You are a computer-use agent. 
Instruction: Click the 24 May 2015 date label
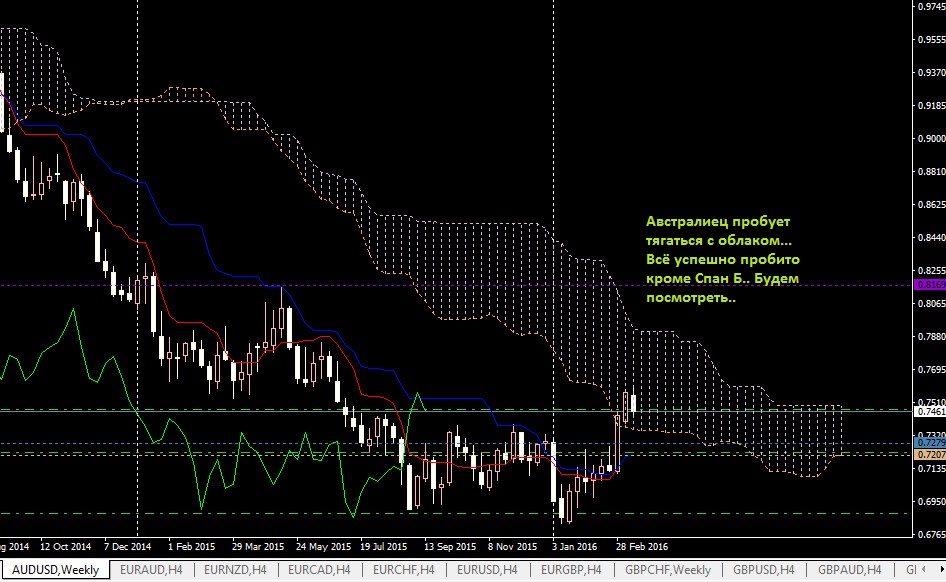tap(323, 546)
